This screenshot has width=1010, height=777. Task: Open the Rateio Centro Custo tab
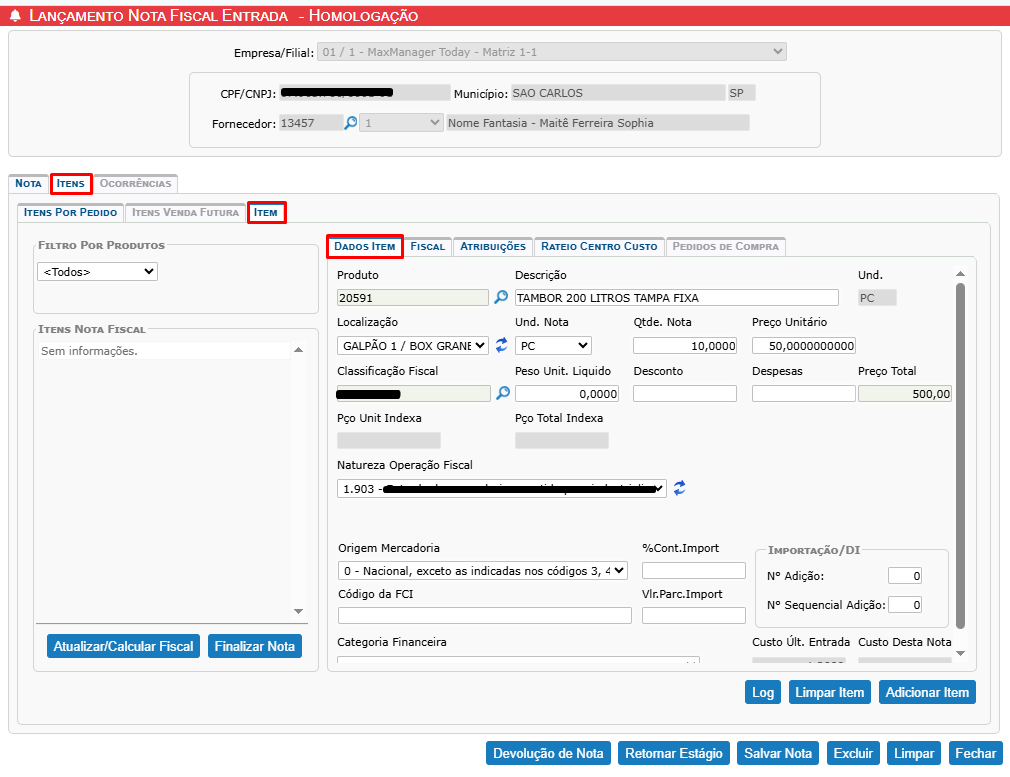[599, 246]
